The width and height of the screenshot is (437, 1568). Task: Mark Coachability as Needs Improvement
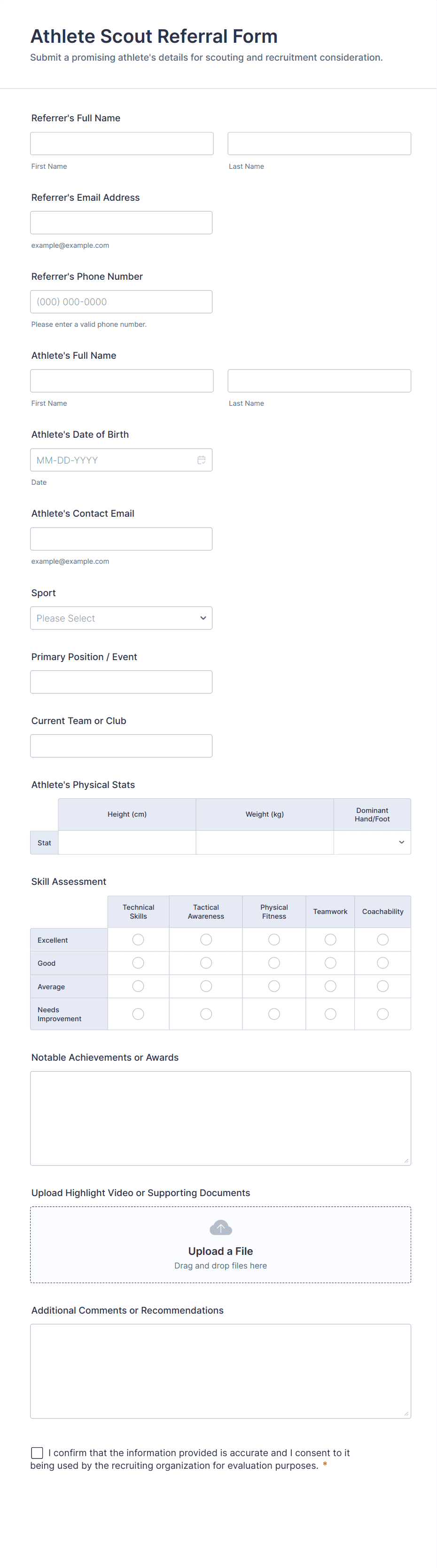click(x=383, y=1014)
